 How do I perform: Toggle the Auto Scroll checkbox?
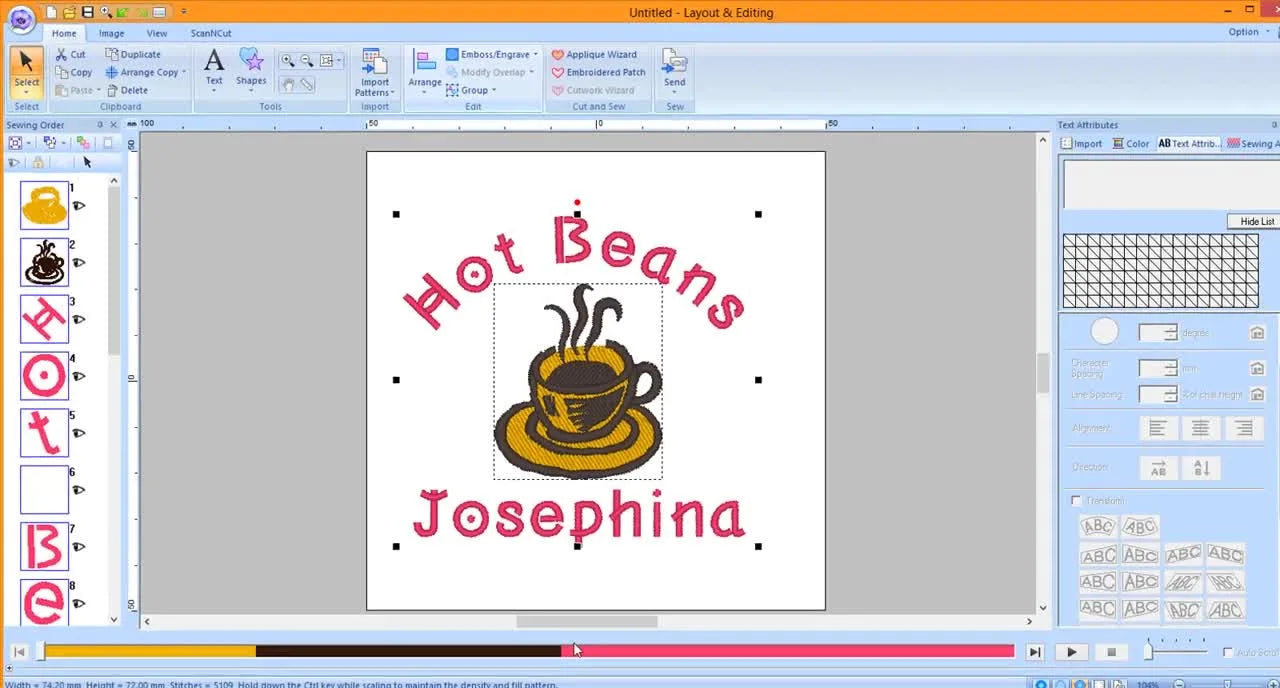click(1228, 652)
